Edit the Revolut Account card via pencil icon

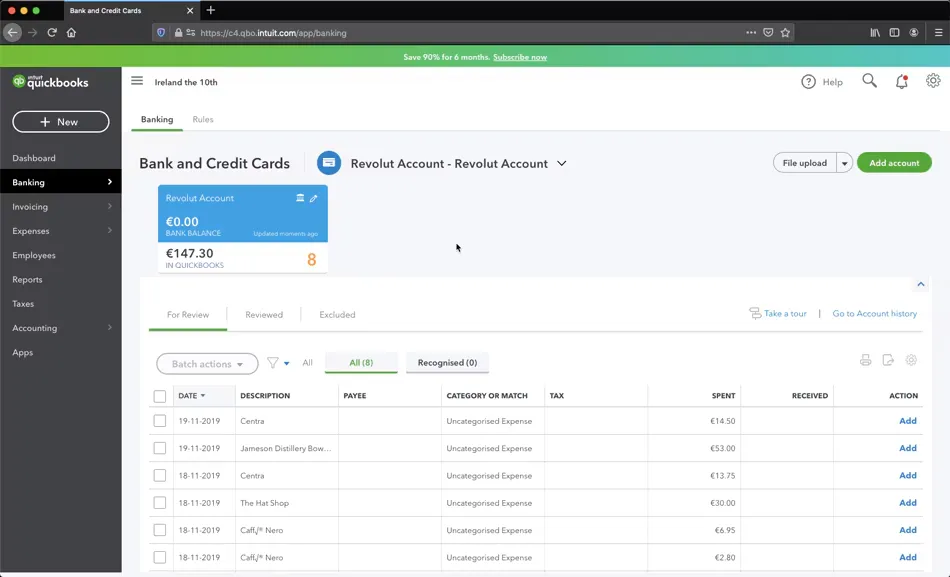(314, 198)
